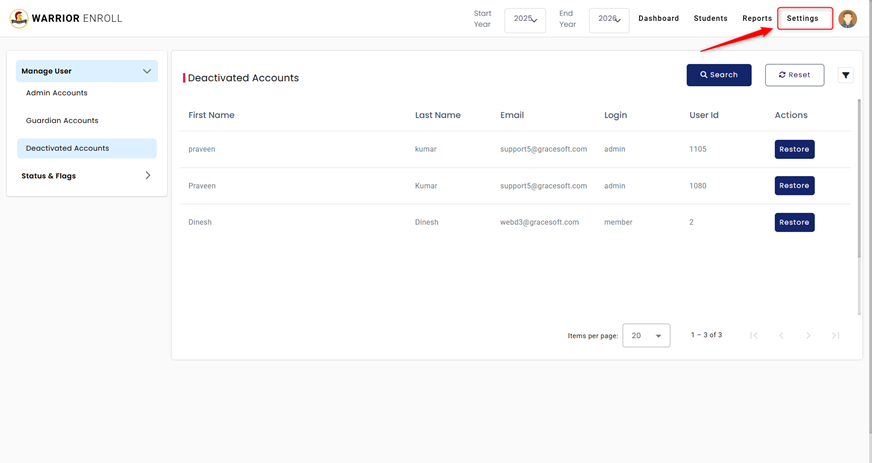Go to the next page arrow

click(x=808, y=336)
